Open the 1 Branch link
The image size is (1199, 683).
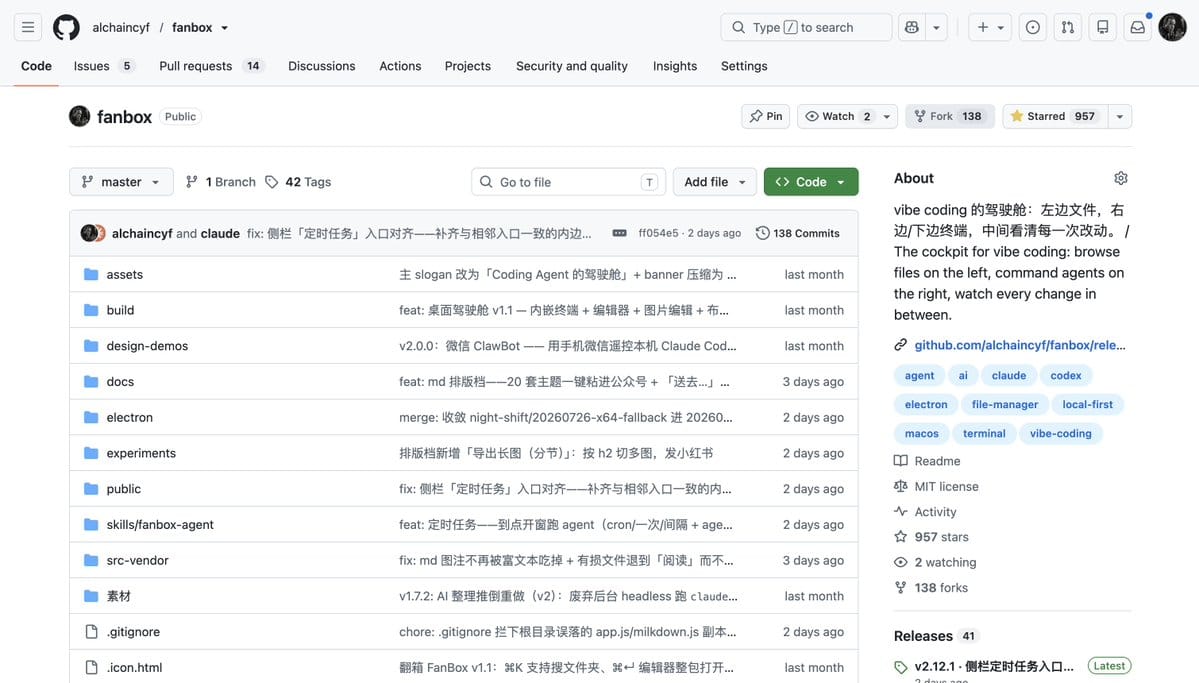point(221,182)
